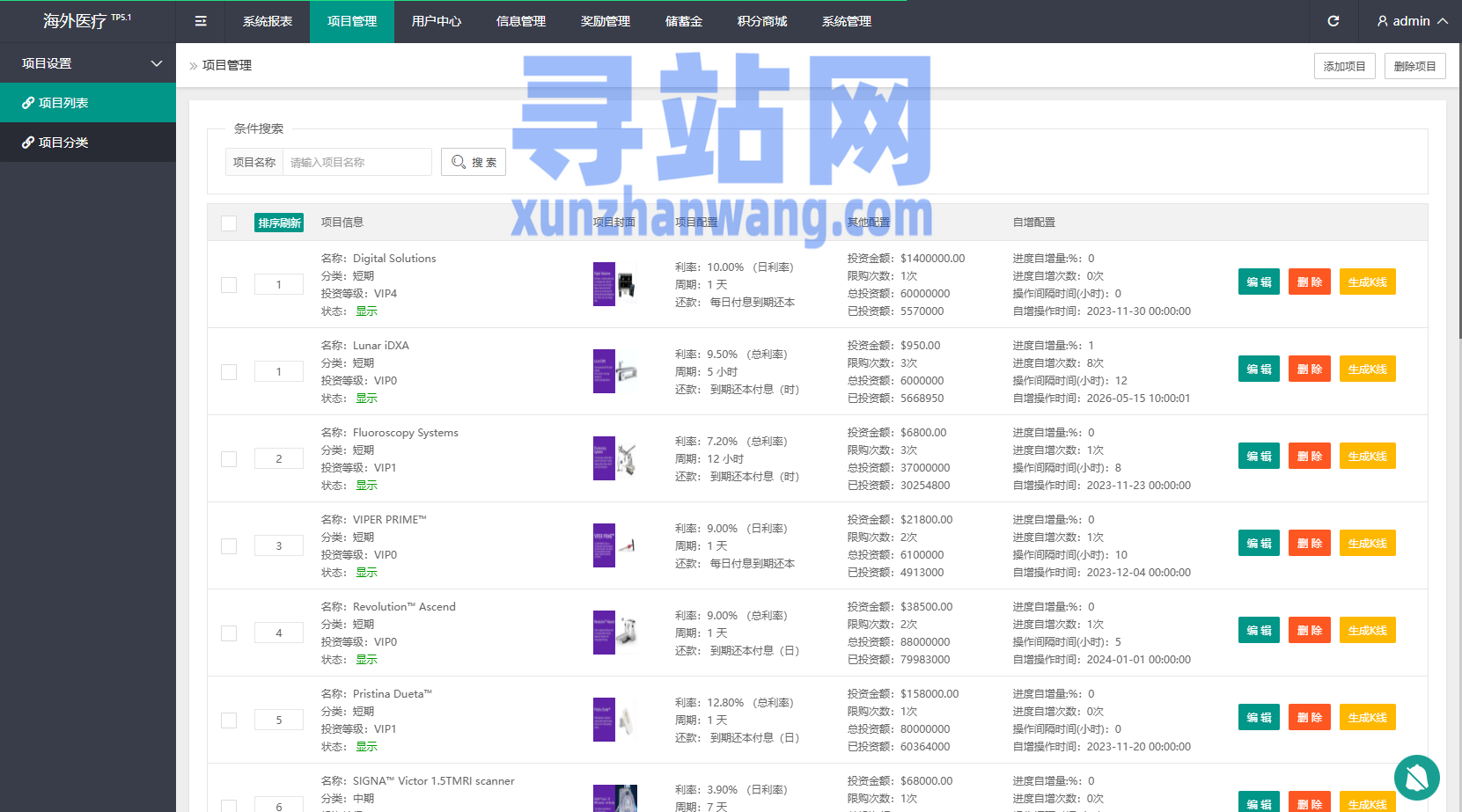Generate K-line for Fluoroscopy Systems
This screenshot has height=812, width=1462.
click(x=1367, y=456)
